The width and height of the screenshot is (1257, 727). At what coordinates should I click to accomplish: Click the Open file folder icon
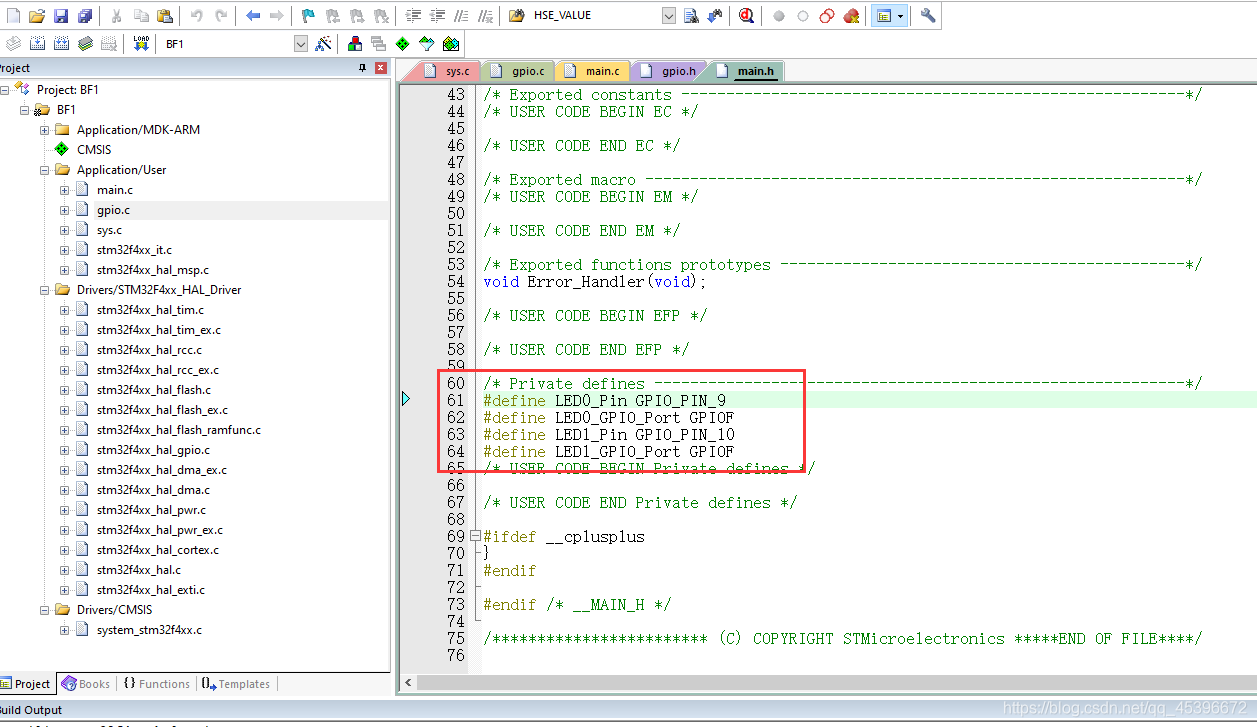[x=37, y=16]
